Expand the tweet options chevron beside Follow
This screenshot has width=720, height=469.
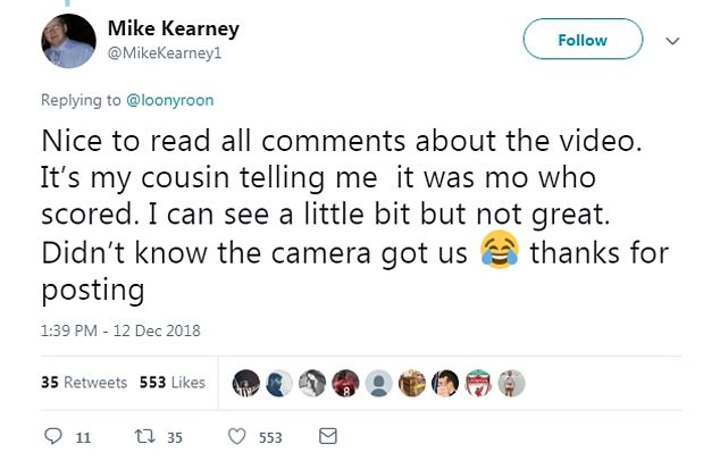[x=672, y=41]
